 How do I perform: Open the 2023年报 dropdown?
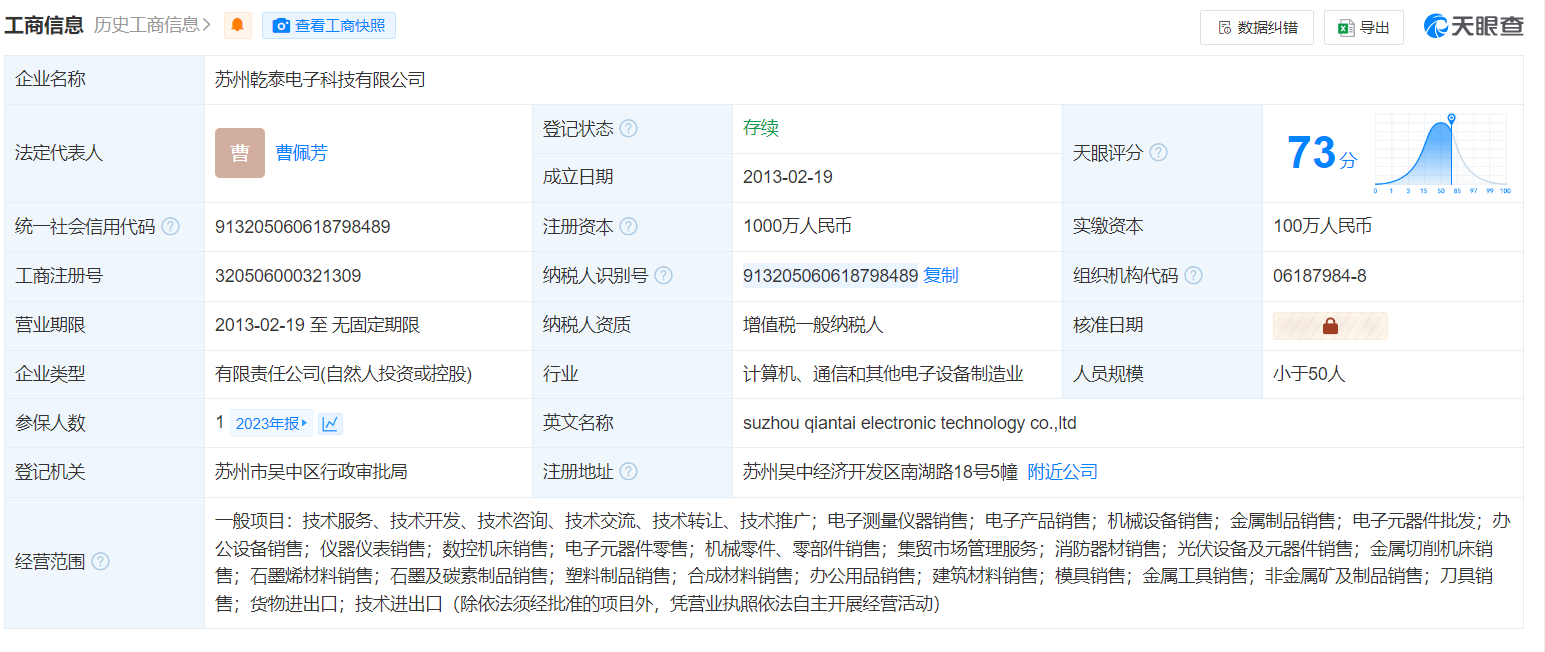click(271, 423)
